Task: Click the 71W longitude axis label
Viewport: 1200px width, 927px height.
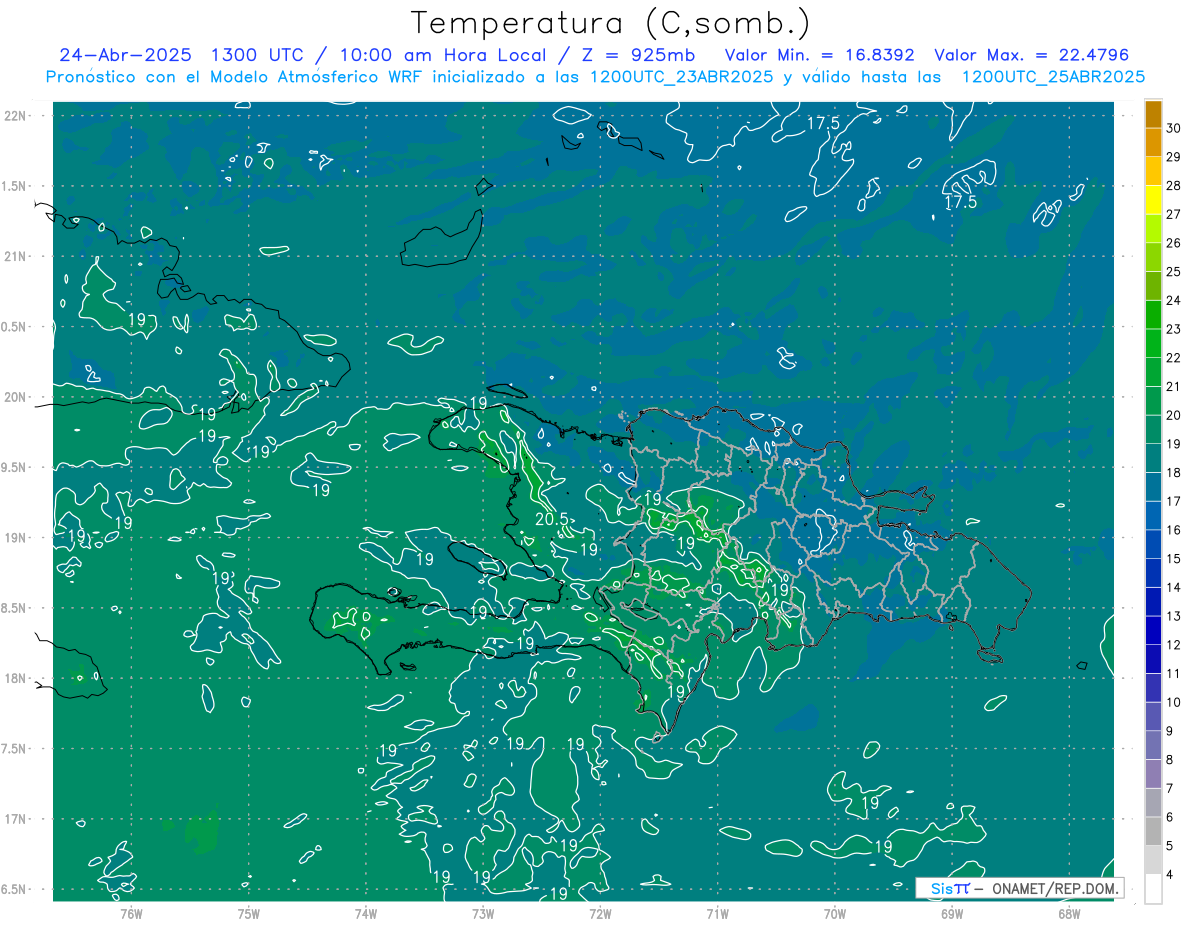Action: pos(717,913)
